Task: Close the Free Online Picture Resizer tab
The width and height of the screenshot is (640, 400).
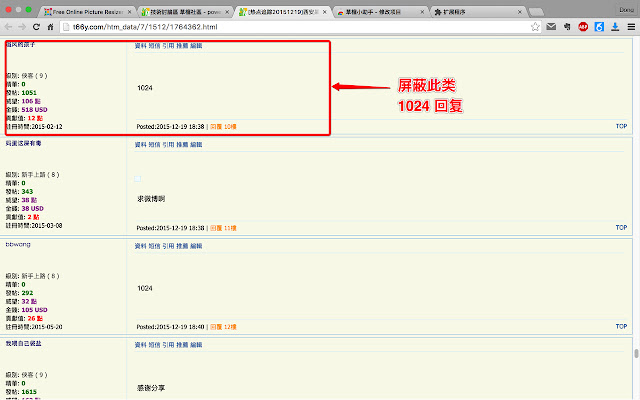Action: [x=129, y=12]
